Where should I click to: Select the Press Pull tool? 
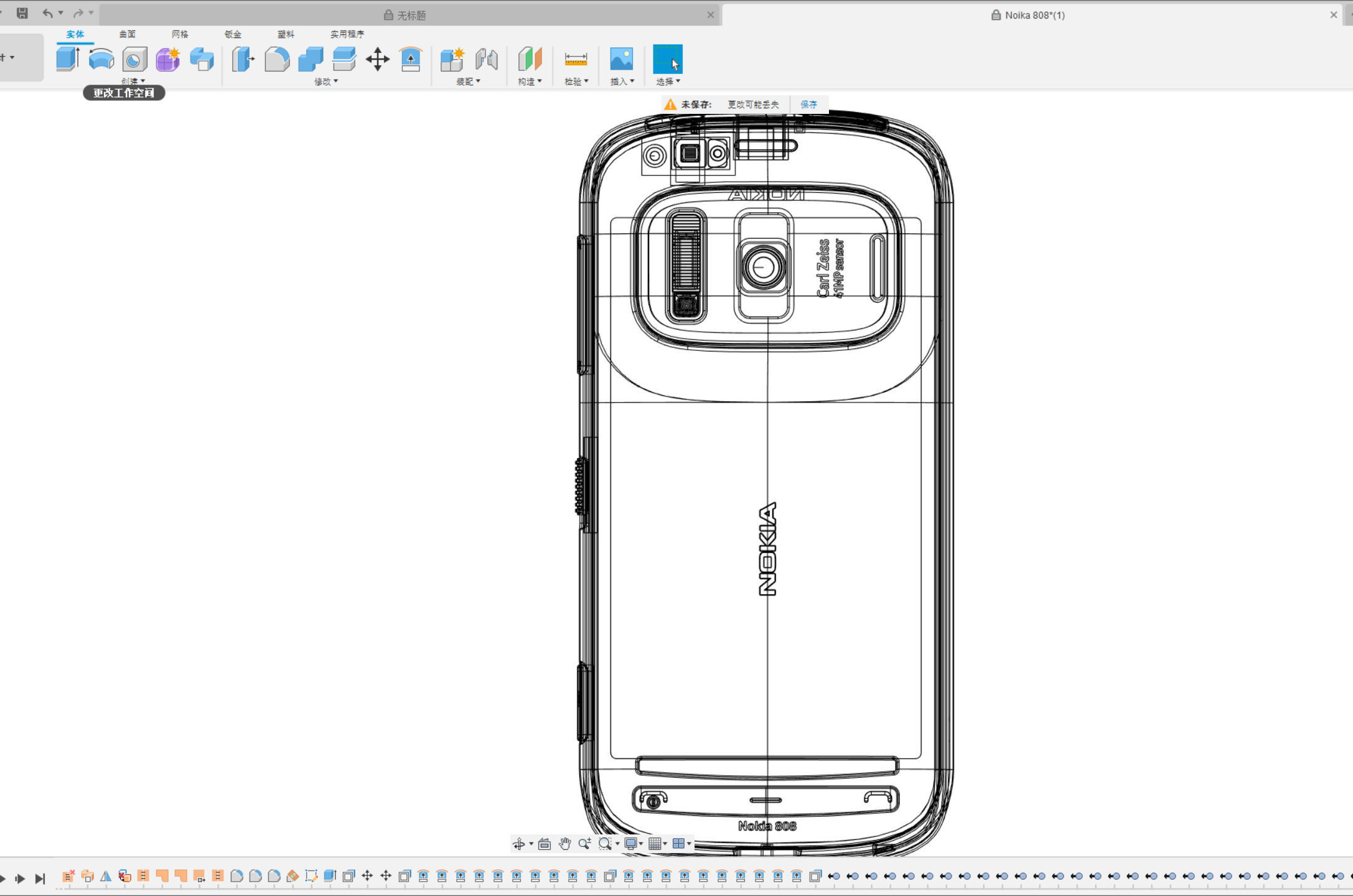click(x=243, y=59)
